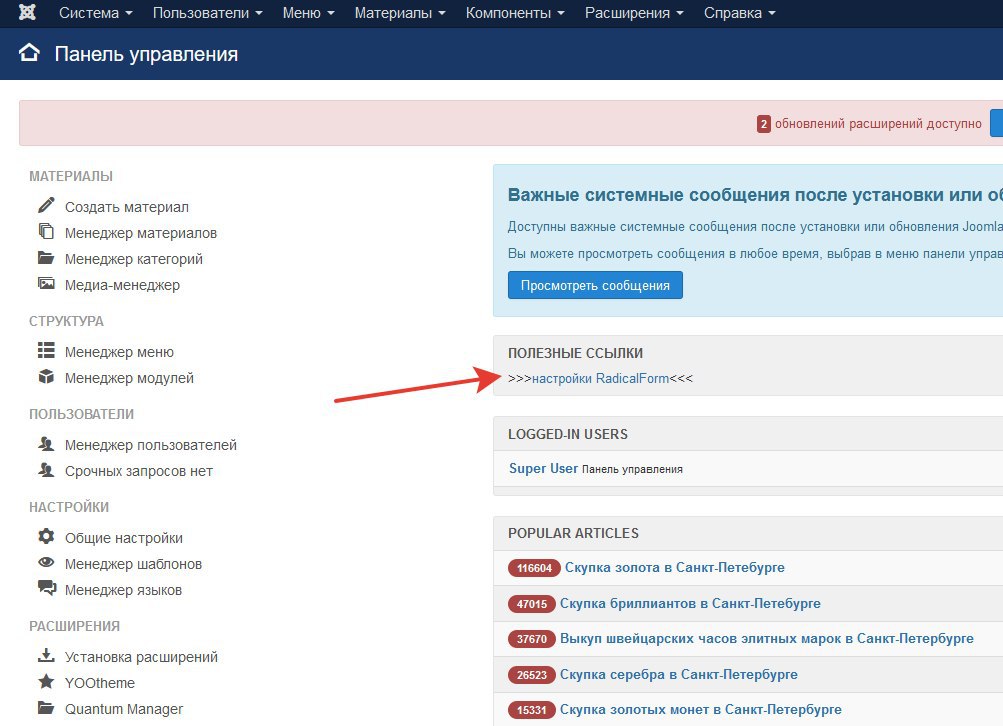Click star icon for YOOtheme
Image resolution: width=1003 pixels, height=726 pixels.
coord(46,681)
